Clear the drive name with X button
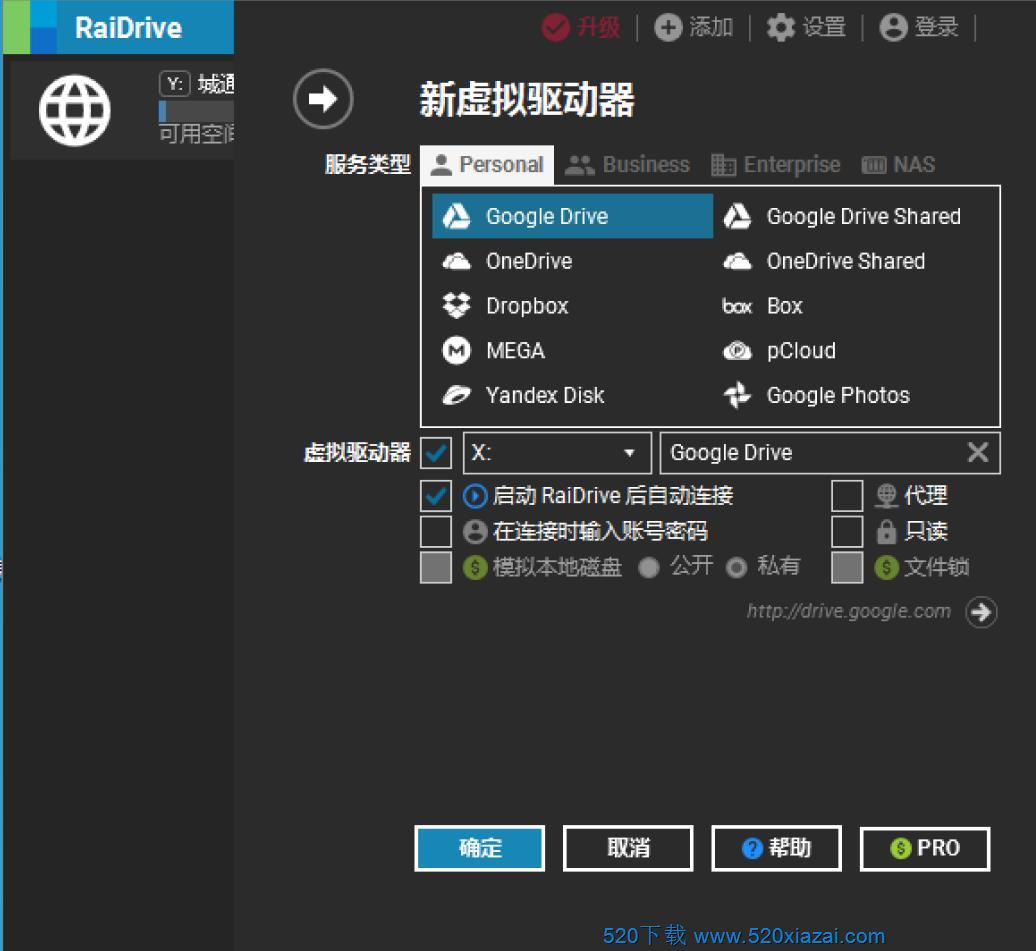 (978, 453)
